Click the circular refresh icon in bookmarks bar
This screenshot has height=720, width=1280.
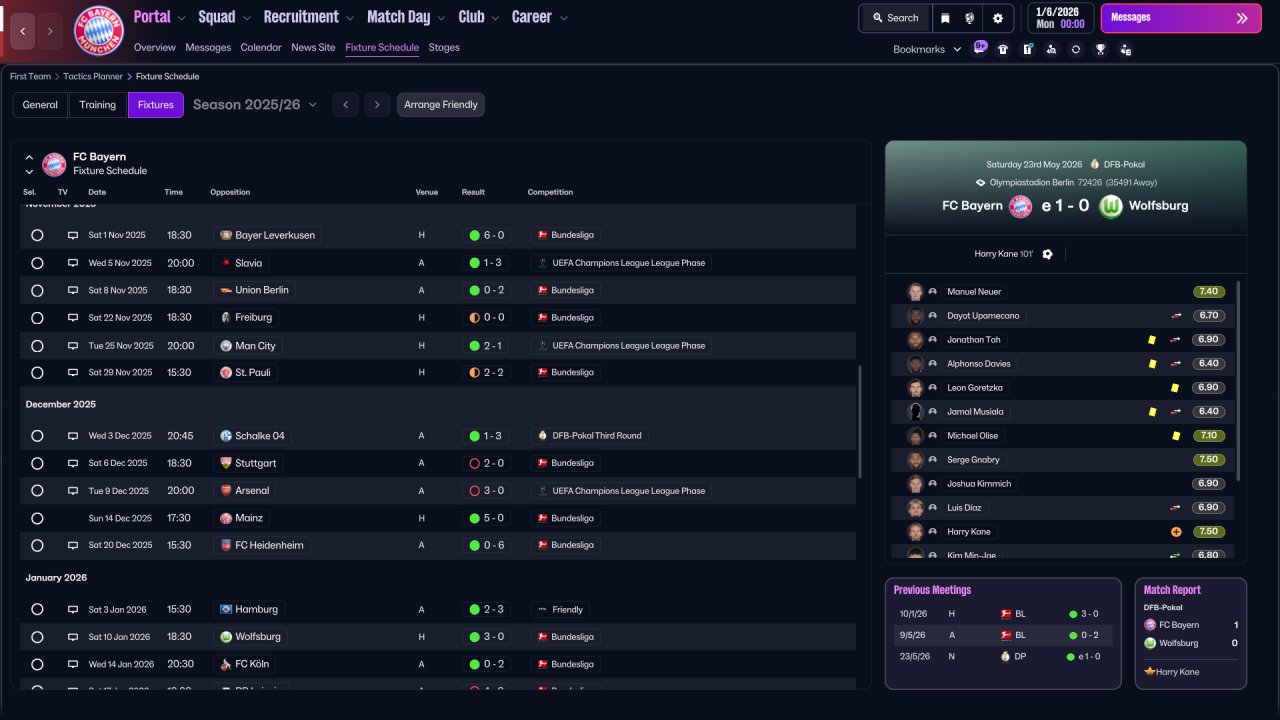1075,49
